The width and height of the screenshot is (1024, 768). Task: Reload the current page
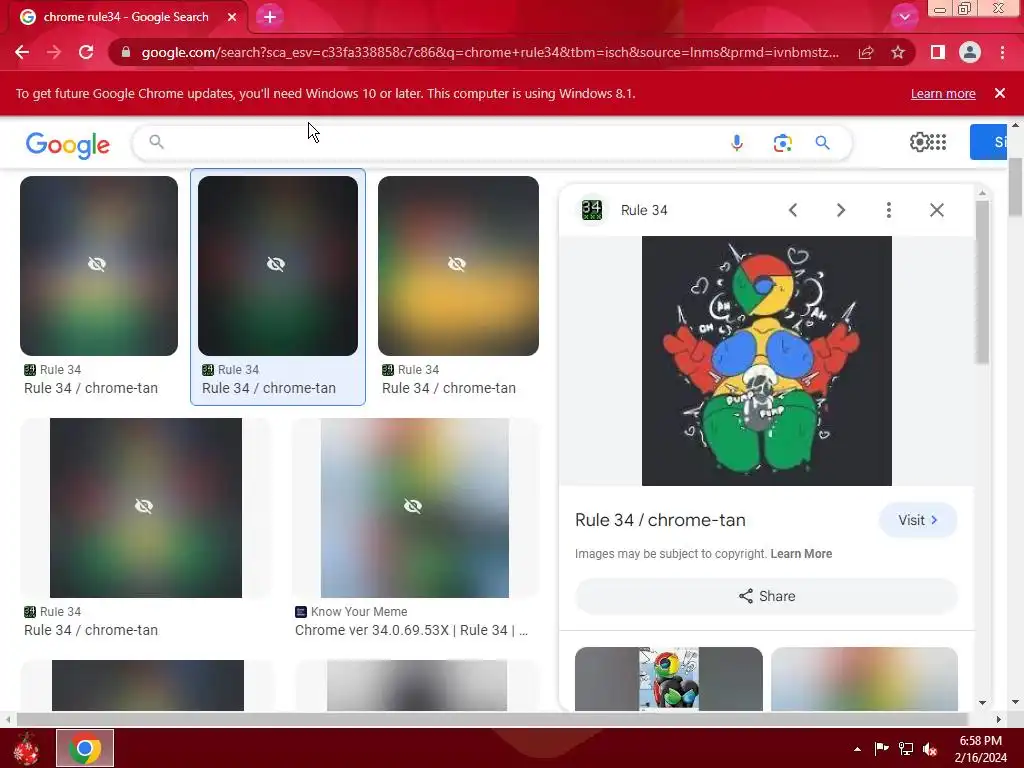[86, 52]
